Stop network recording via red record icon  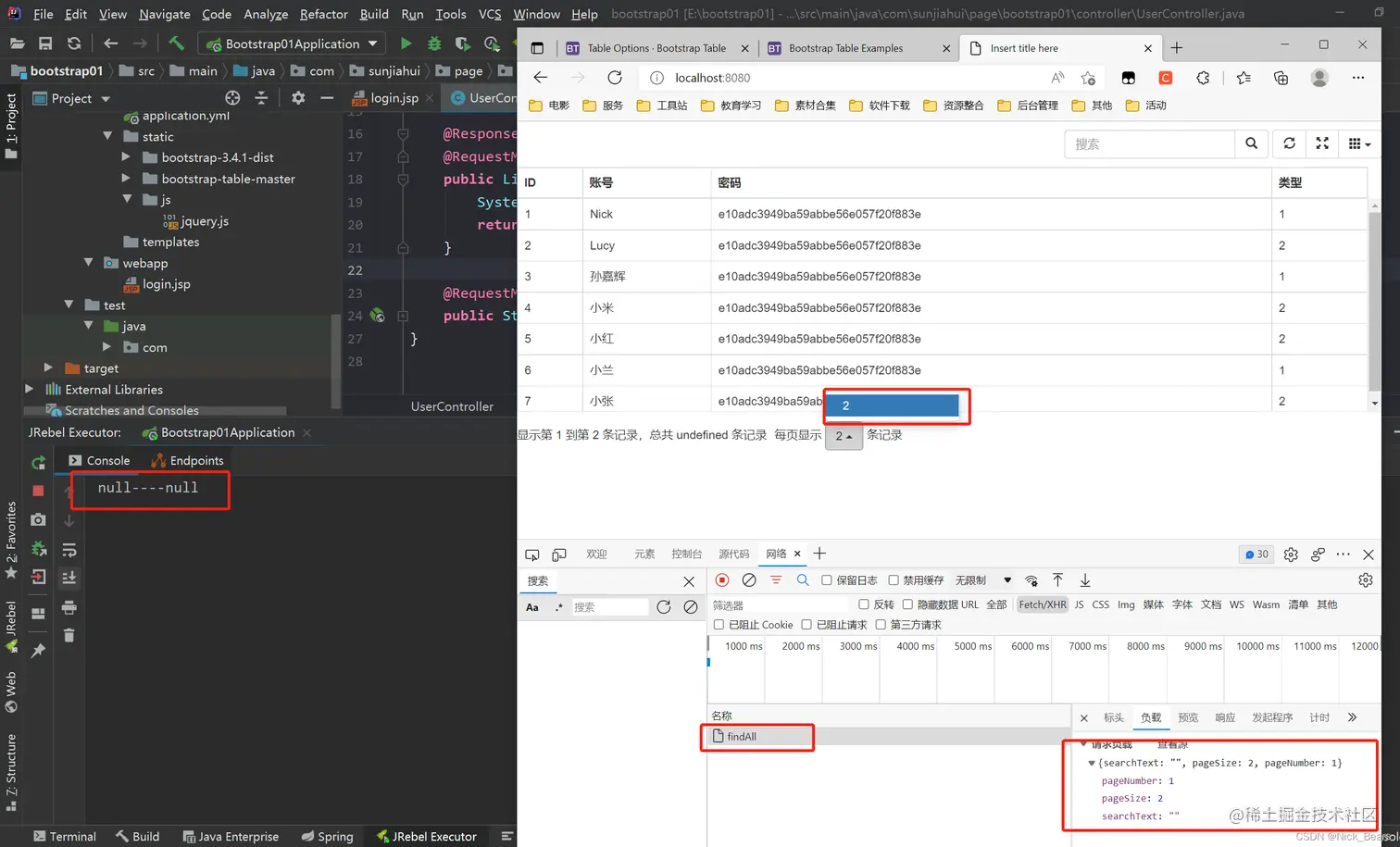724,580
